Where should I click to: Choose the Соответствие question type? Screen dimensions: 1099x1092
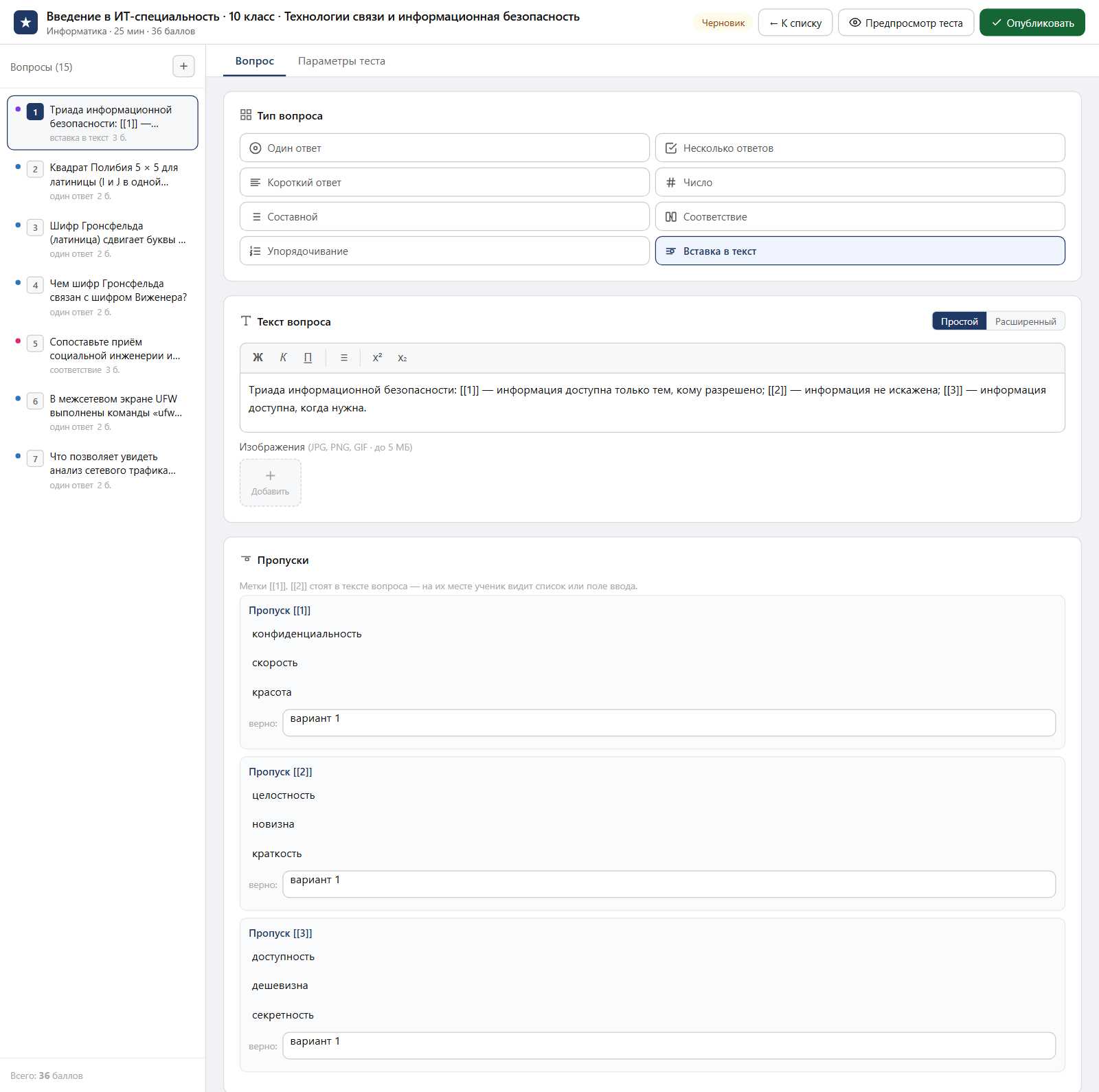[x=860, y=217]
